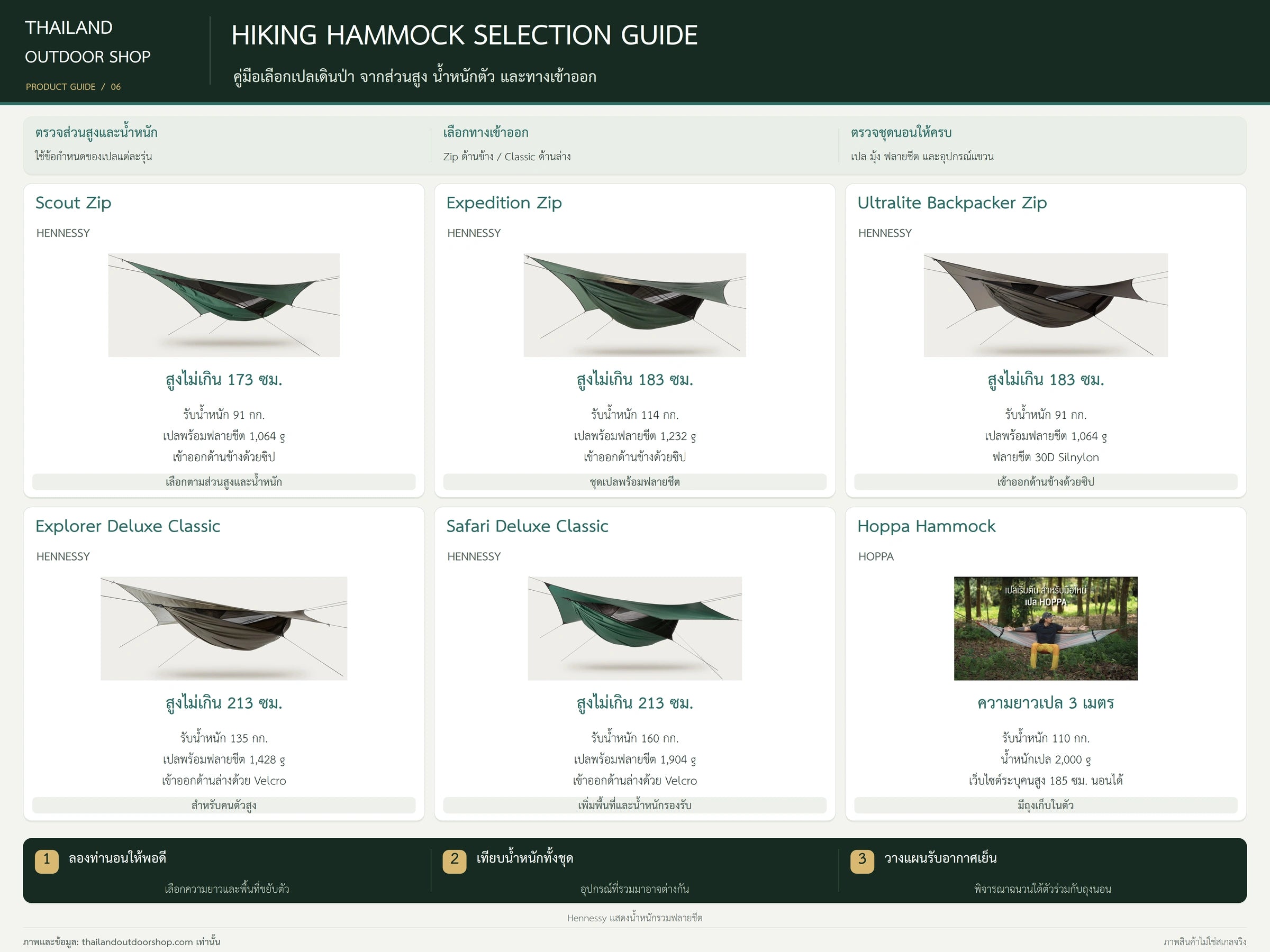Select the "เปลพร้อมฟลายชีต 1,428 g" weight line
The image size is (1270, 952).
(x=224, y=759)
